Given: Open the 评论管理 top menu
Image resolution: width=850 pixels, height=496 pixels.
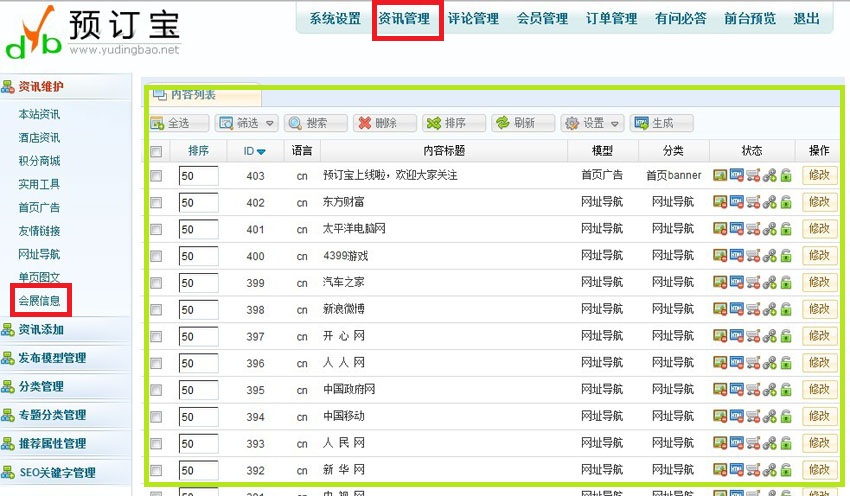Looking at the screenshot, I should [473, 19].
